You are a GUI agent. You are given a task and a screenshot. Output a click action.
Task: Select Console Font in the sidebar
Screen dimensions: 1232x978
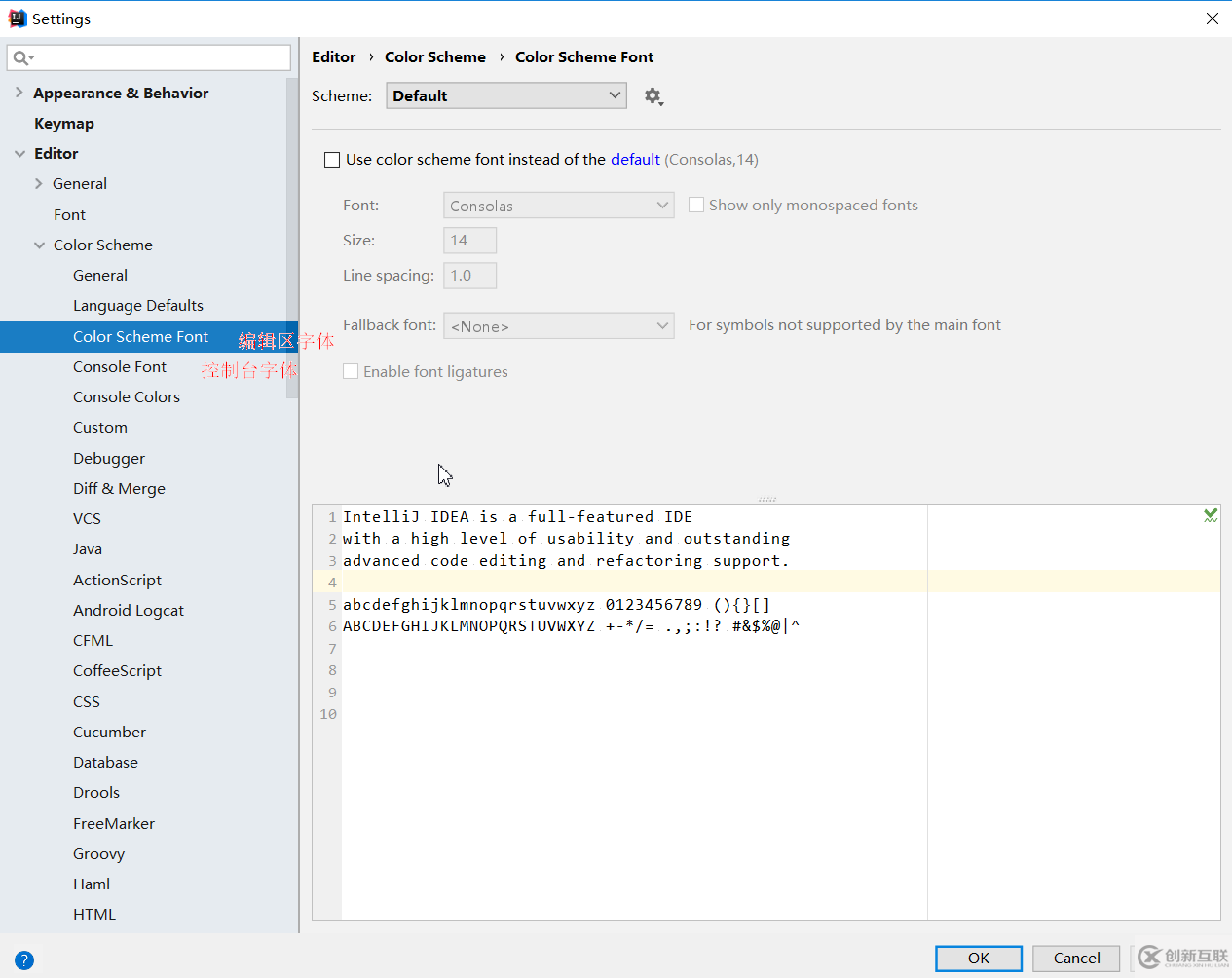pos(120,367)
